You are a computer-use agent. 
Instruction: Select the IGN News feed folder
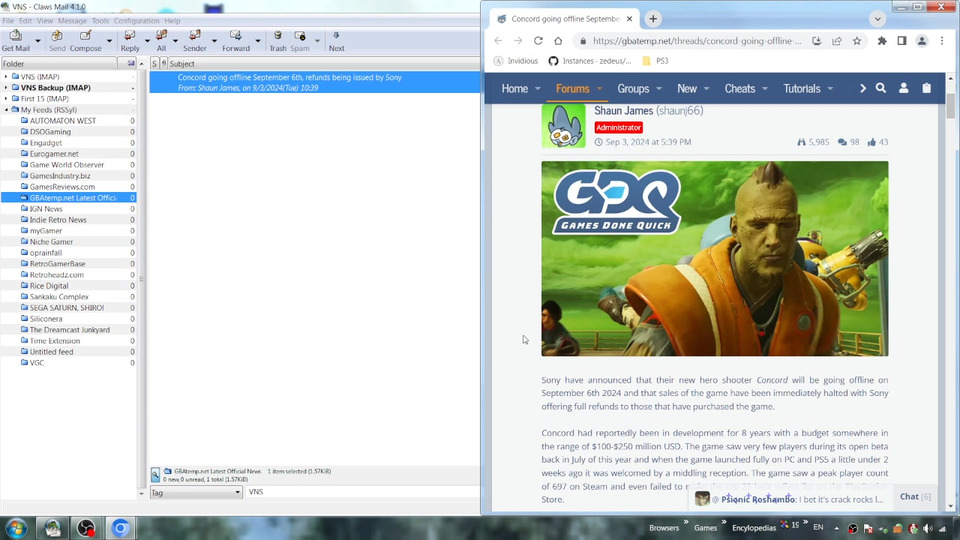pyautogui.click(x=46, y=209)
